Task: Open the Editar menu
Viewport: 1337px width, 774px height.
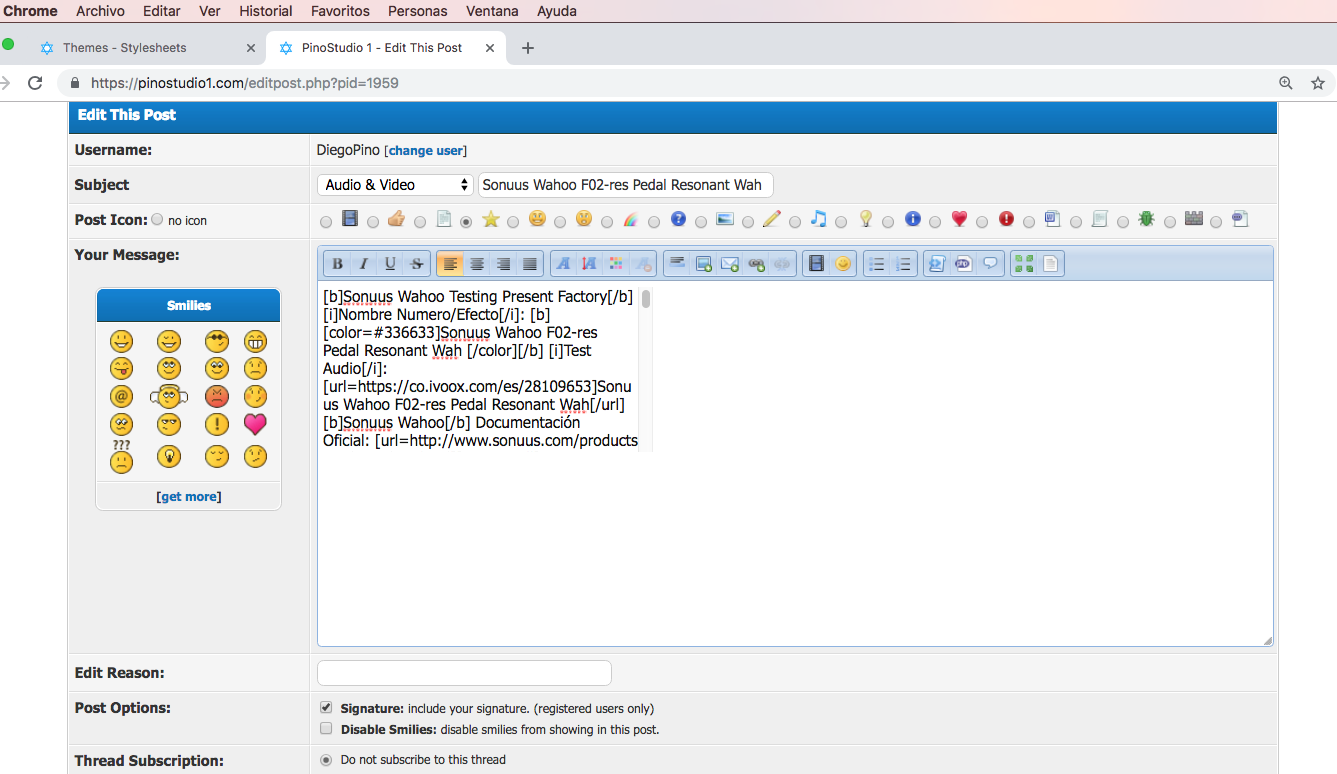Action: 162,11
